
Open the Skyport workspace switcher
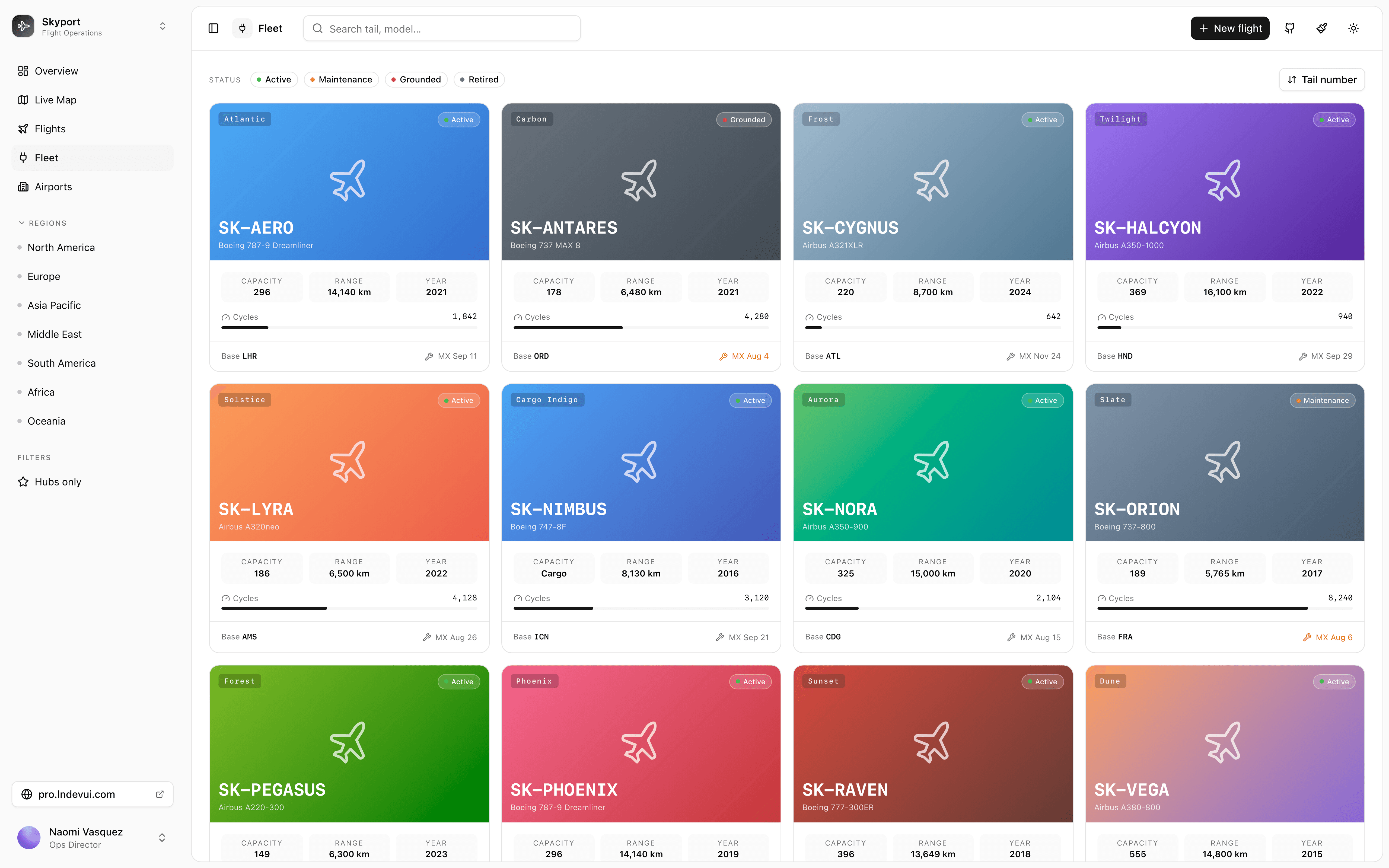pyautogui.click(x=93, y=26)
